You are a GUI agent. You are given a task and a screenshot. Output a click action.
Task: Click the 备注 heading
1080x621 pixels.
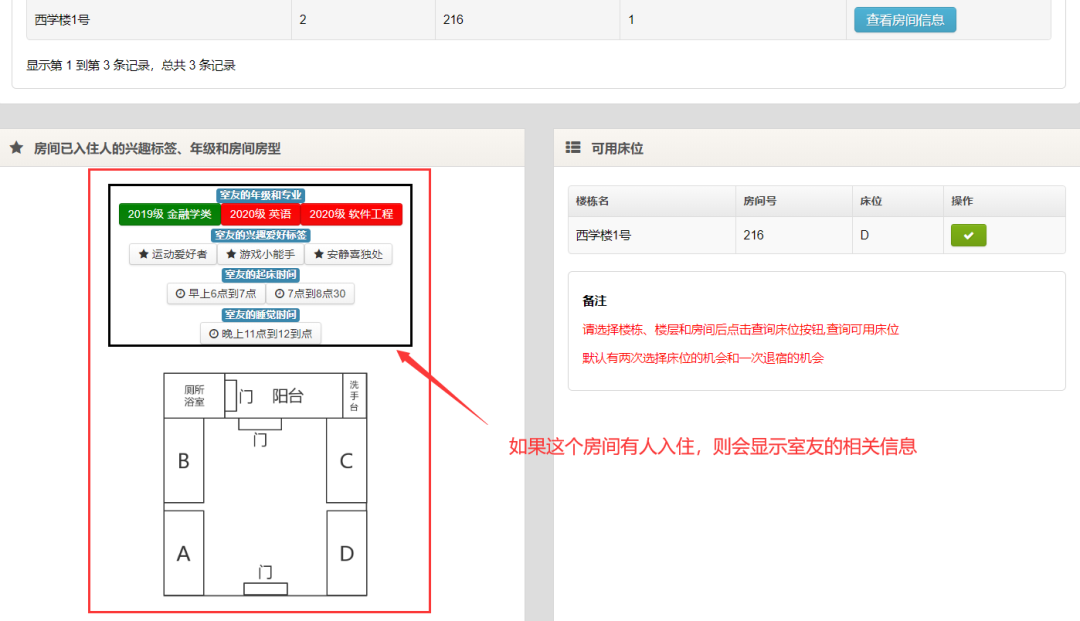(594, 301)
